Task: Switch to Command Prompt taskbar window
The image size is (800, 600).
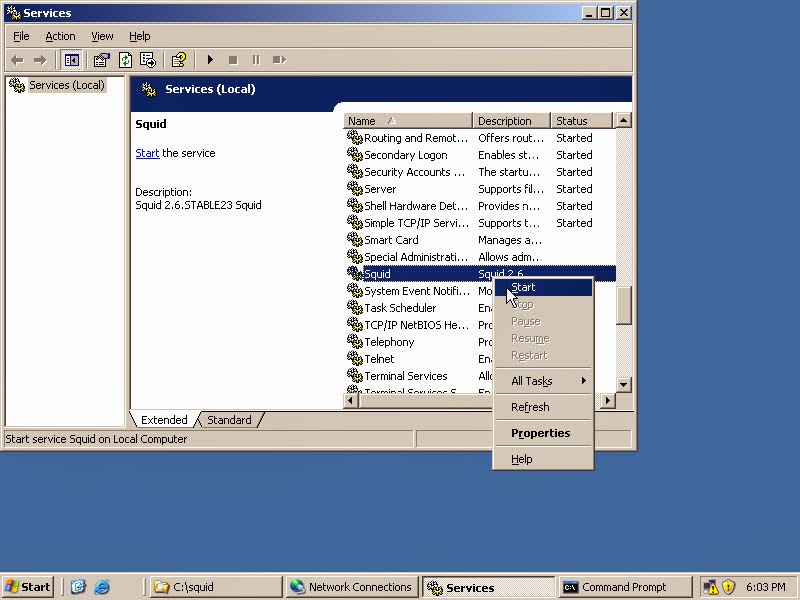Action: tap(624, 587)
